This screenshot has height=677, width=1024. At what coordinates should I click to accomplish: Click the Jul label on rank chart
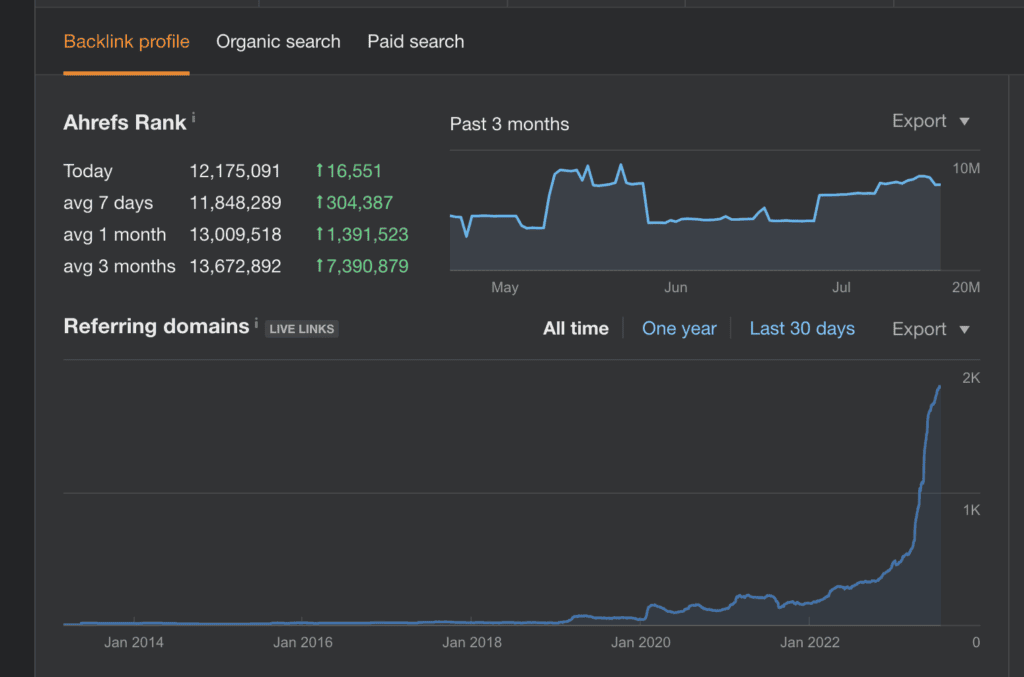coord(841,287)
